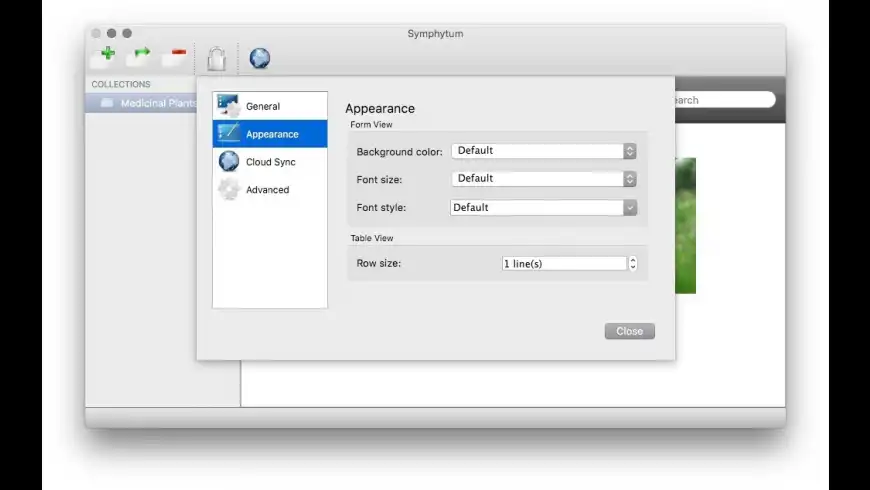Click the Cloud Sync globe icon in list
This screenshot has height=490, width=870.
point(229,161)
